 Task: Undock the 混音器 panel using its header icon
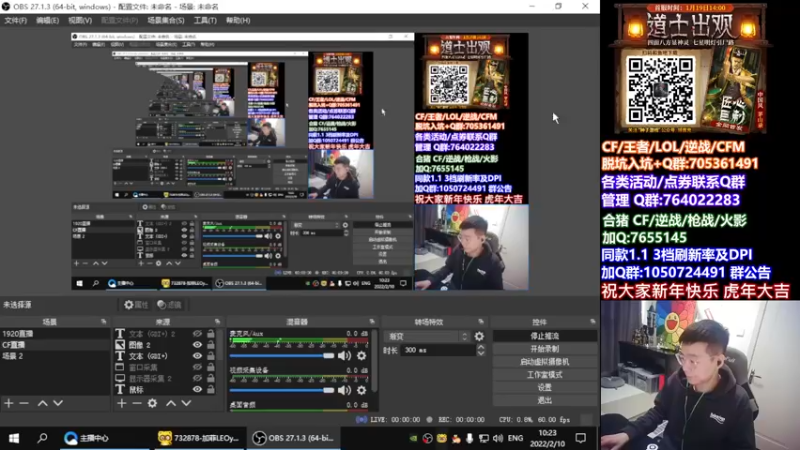[372, 322]
